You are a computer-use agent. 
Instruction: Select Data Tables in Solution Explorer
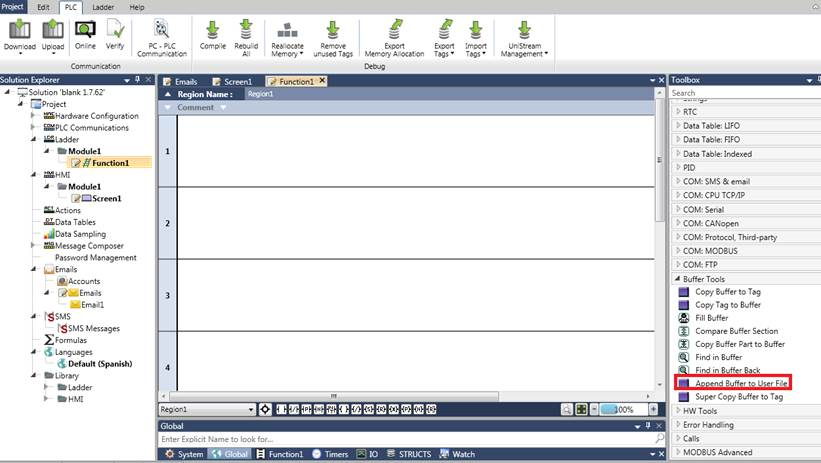[75, 222]
